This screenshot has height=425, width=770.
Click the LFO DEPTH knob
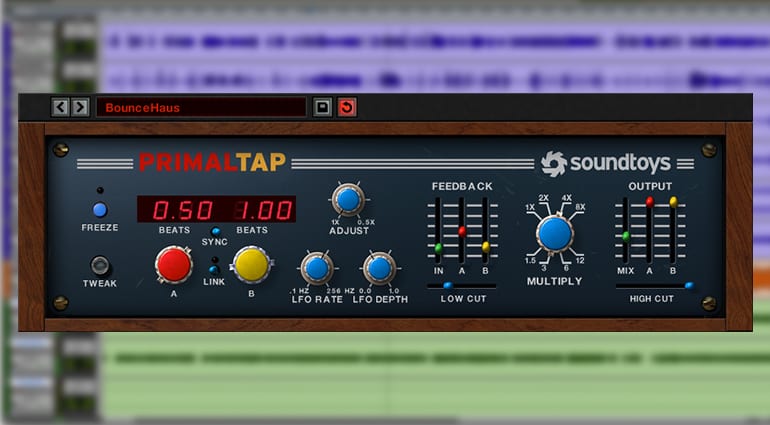point(379,268)
